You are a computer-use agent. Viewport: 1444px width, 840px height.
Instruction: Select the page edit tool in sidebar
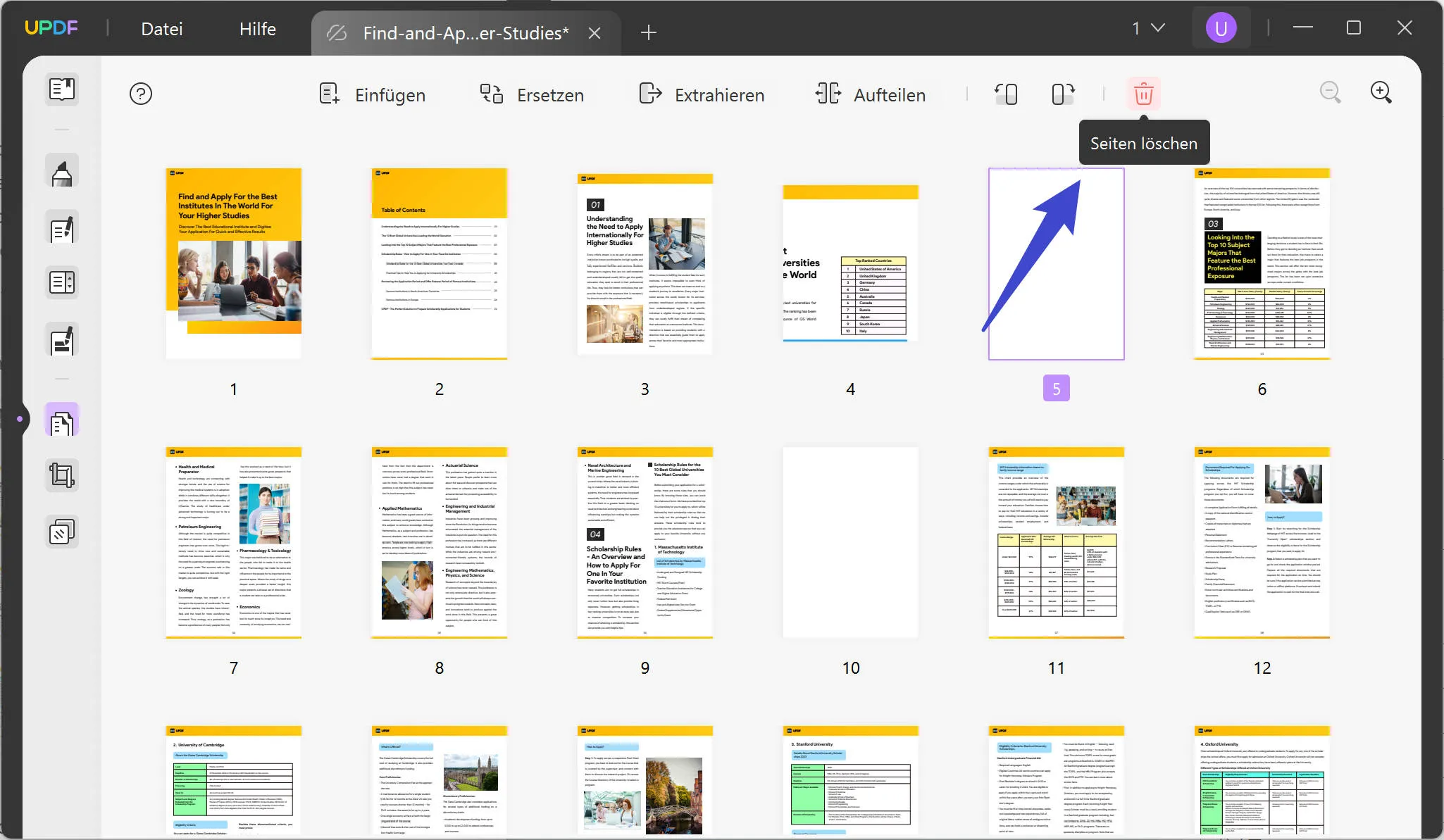coord(63,227)
